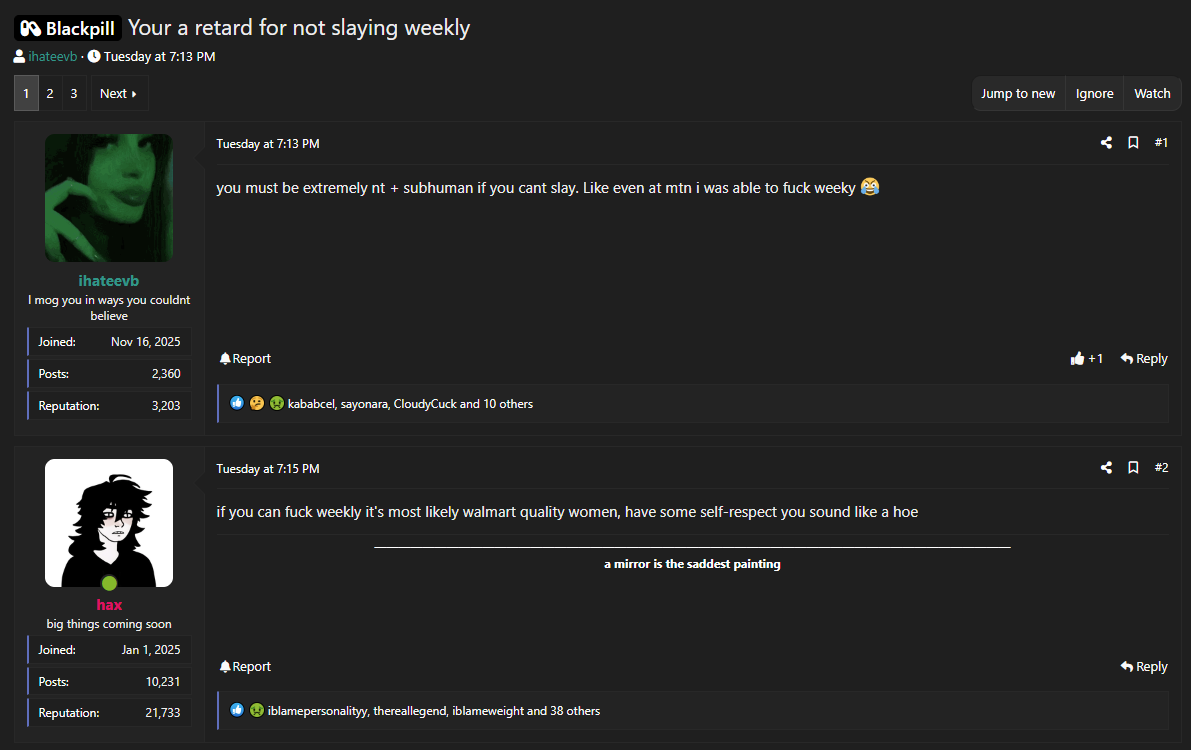Click the share icon on post #1

click(x=1106, y=143)
